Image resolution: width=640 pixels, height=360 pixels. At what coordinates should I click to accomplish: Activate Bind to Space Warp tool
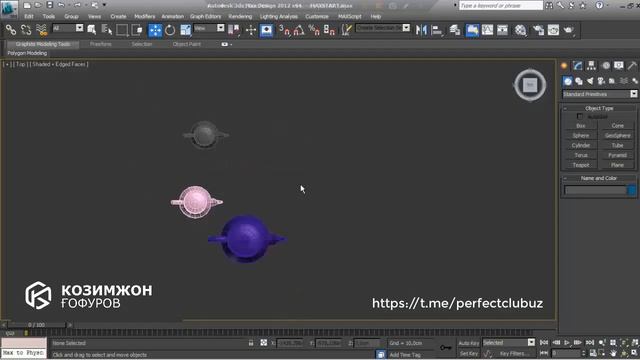(x=41, y=30)
